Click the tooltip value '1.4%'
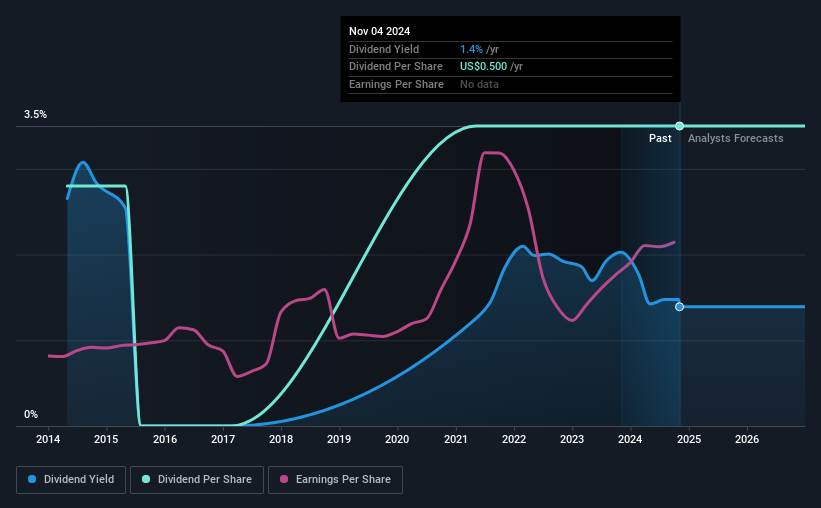 click(471, 49)
